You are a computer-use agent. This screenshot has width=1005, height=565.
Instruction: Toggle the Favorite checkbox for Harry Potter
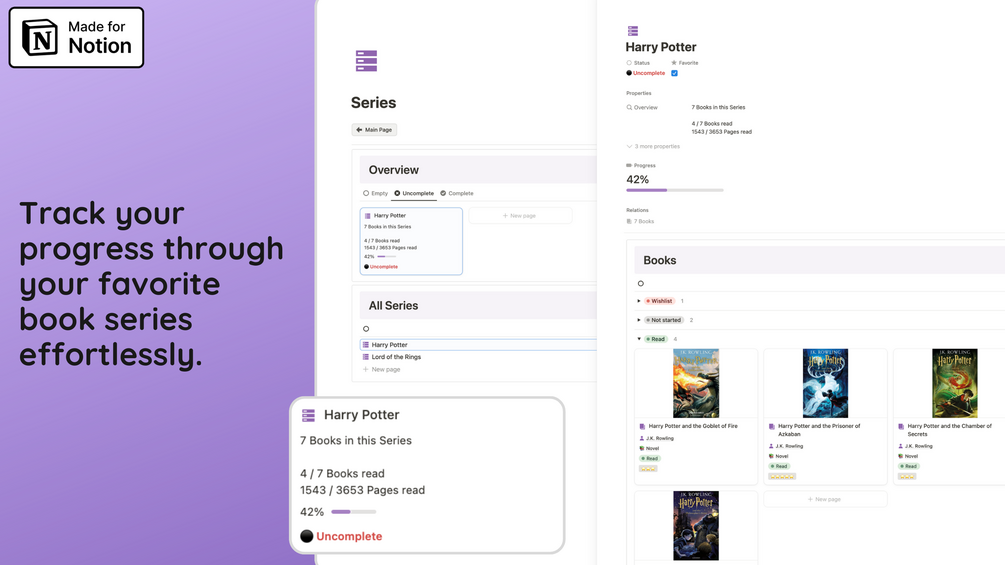(x=674, y=73)
